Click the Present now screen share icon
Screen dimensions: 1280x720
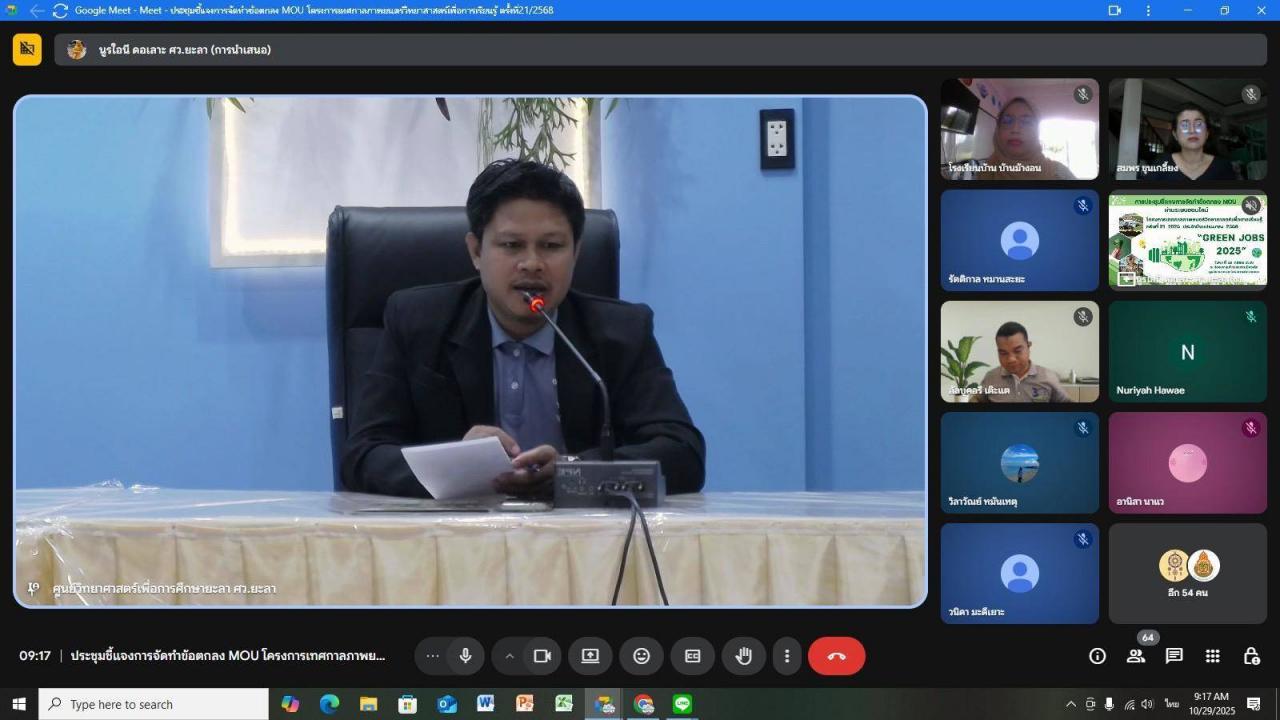click(590, 656)
